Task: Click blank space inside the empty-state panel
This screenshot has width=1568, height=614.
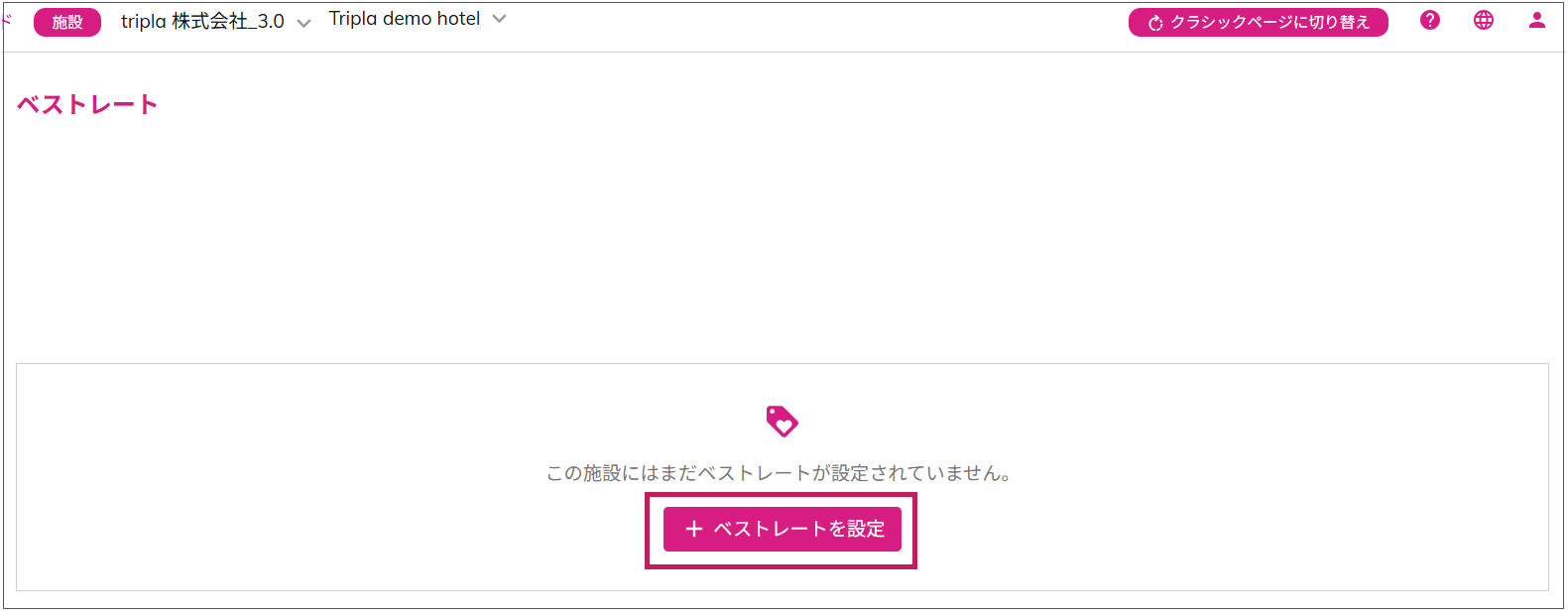Action: [298, 476]
